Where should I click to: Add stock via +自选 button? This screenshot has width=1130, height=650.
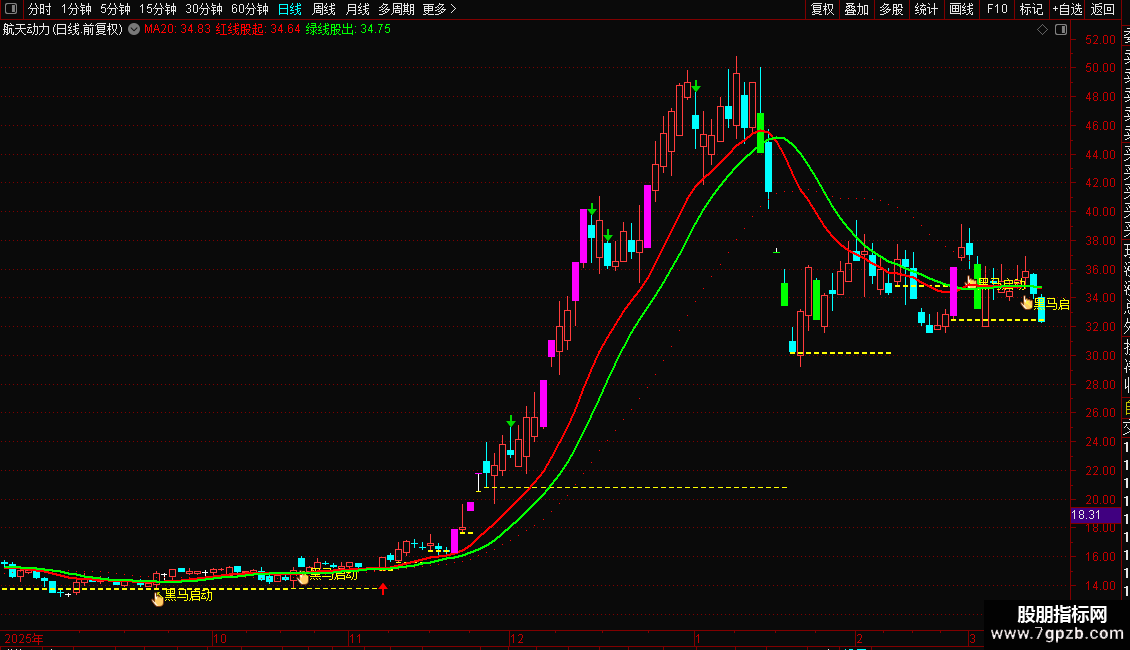[x=1067, y=9]
